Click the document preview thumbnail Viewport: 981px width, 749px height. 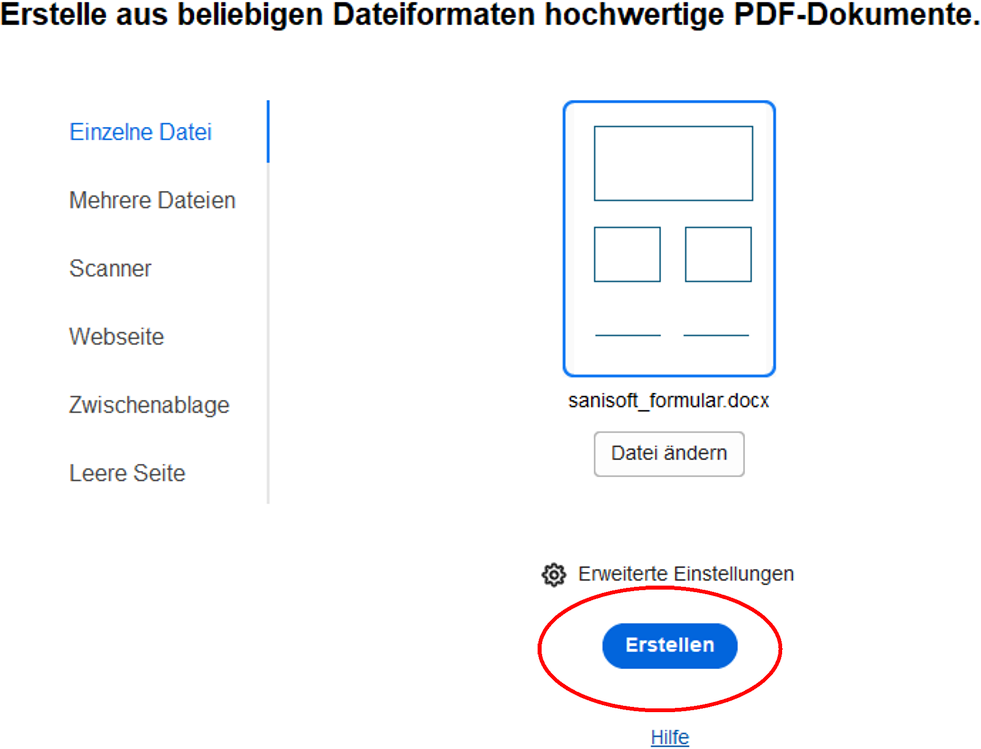(x=669, y=238)
